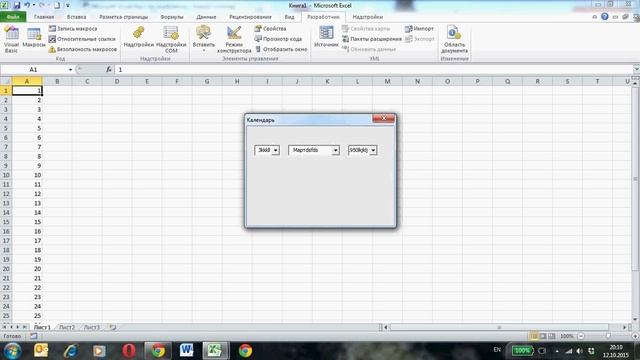Switch to the Данные tab
The width and height of the screenshot is (640, 360).
tap(206, 17)
